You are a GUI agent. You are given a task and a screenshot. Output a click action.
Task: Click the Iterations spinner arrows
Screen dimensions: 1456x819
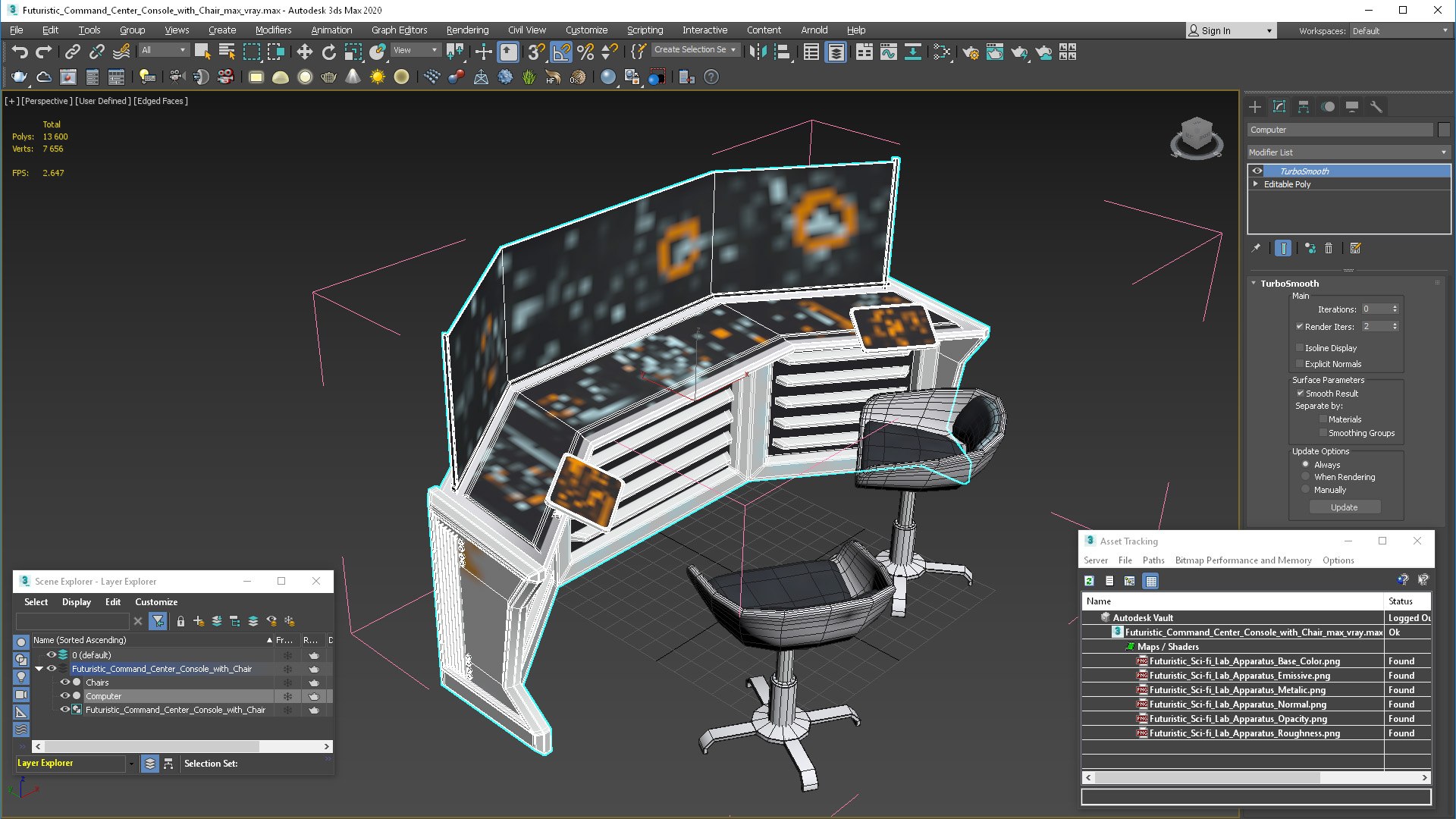click(x=1395, y=309)
